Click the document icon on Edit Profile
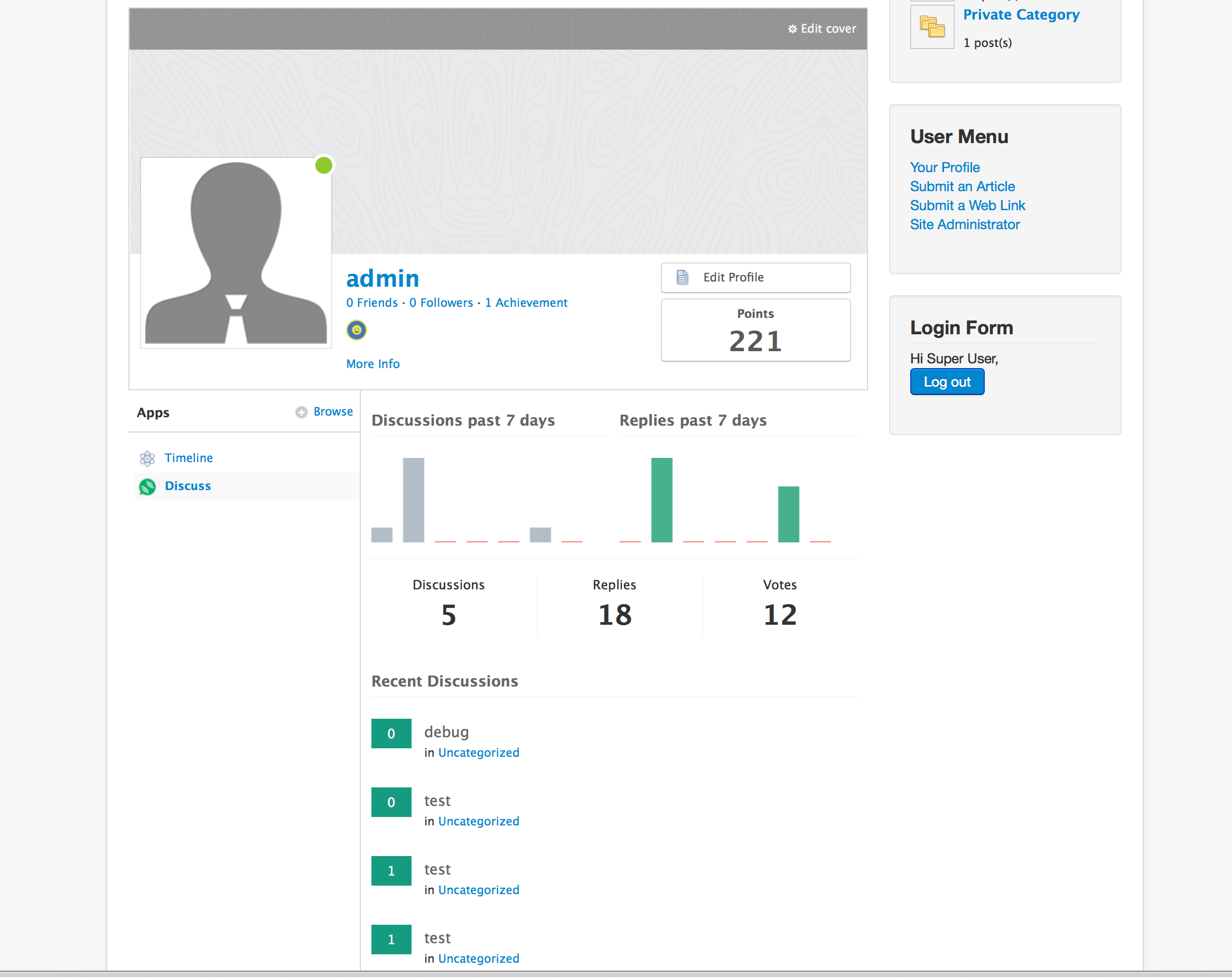The image size is (1232, 977). tap(682, 277)
